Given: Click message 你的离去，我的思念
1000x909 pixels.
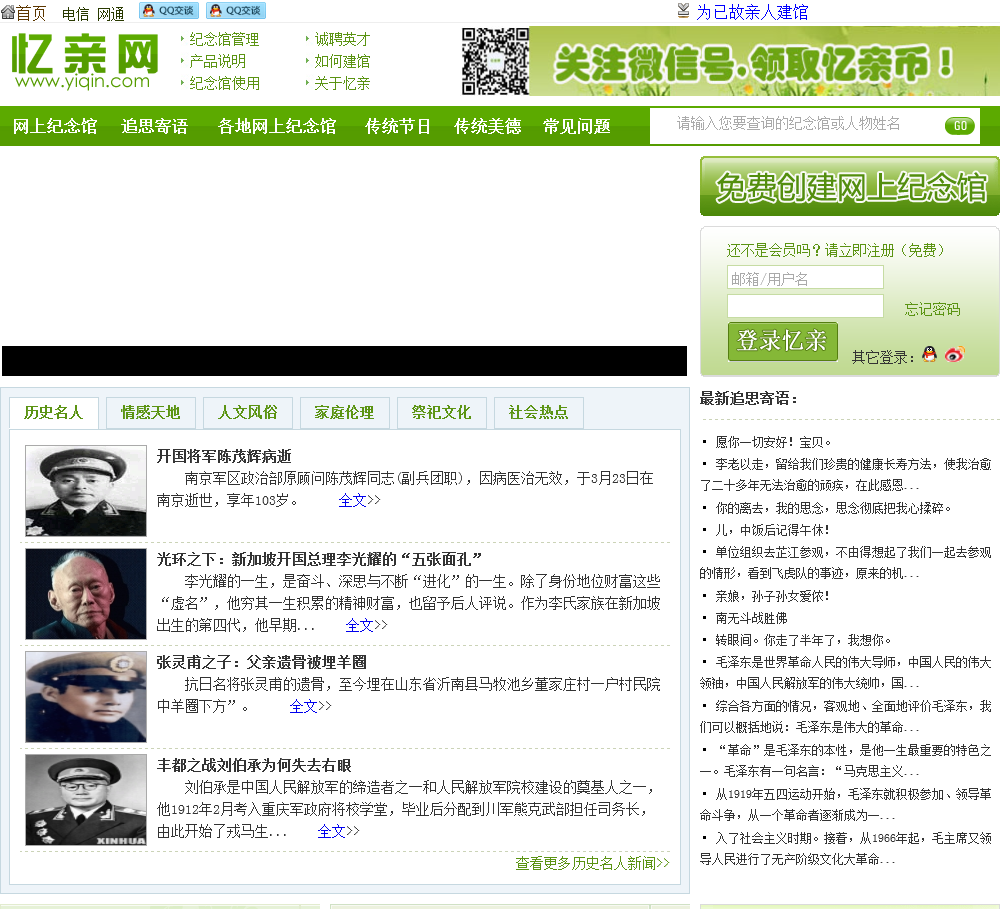Looking at the screenshot, I should [x=833, y=508].
